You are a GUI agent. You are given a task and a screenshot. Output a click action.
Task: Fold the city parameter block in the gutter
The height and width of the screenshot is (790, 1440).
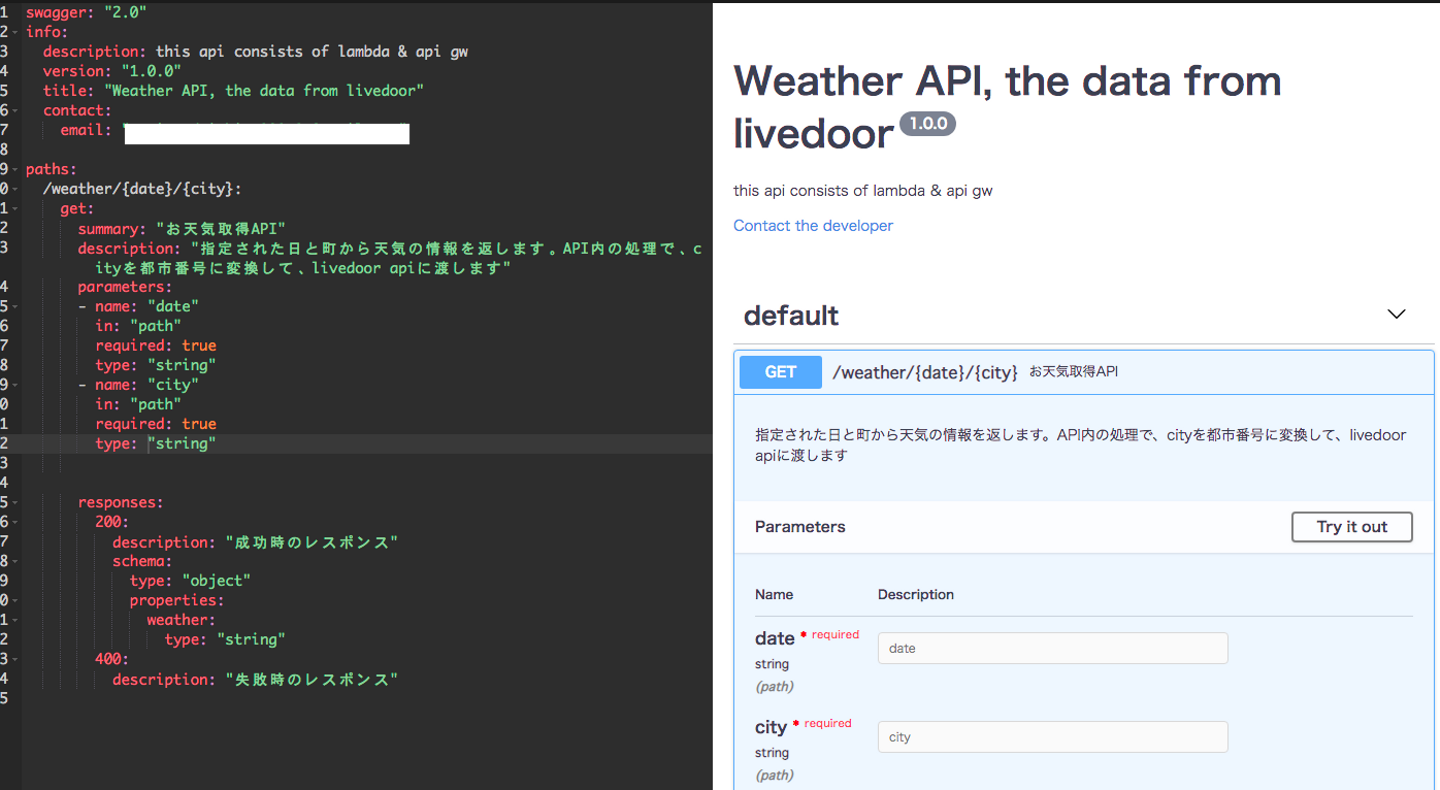click(x=16, y=385)
